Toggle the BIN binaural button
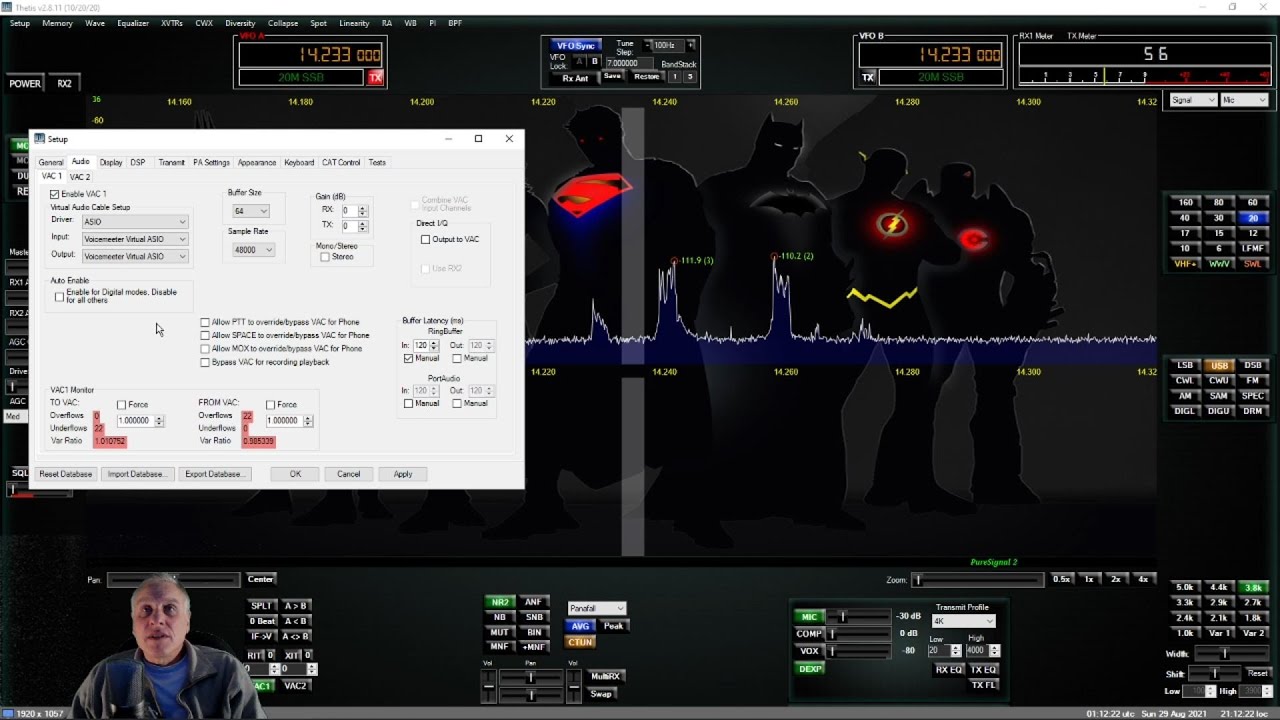 pos(533,632)
